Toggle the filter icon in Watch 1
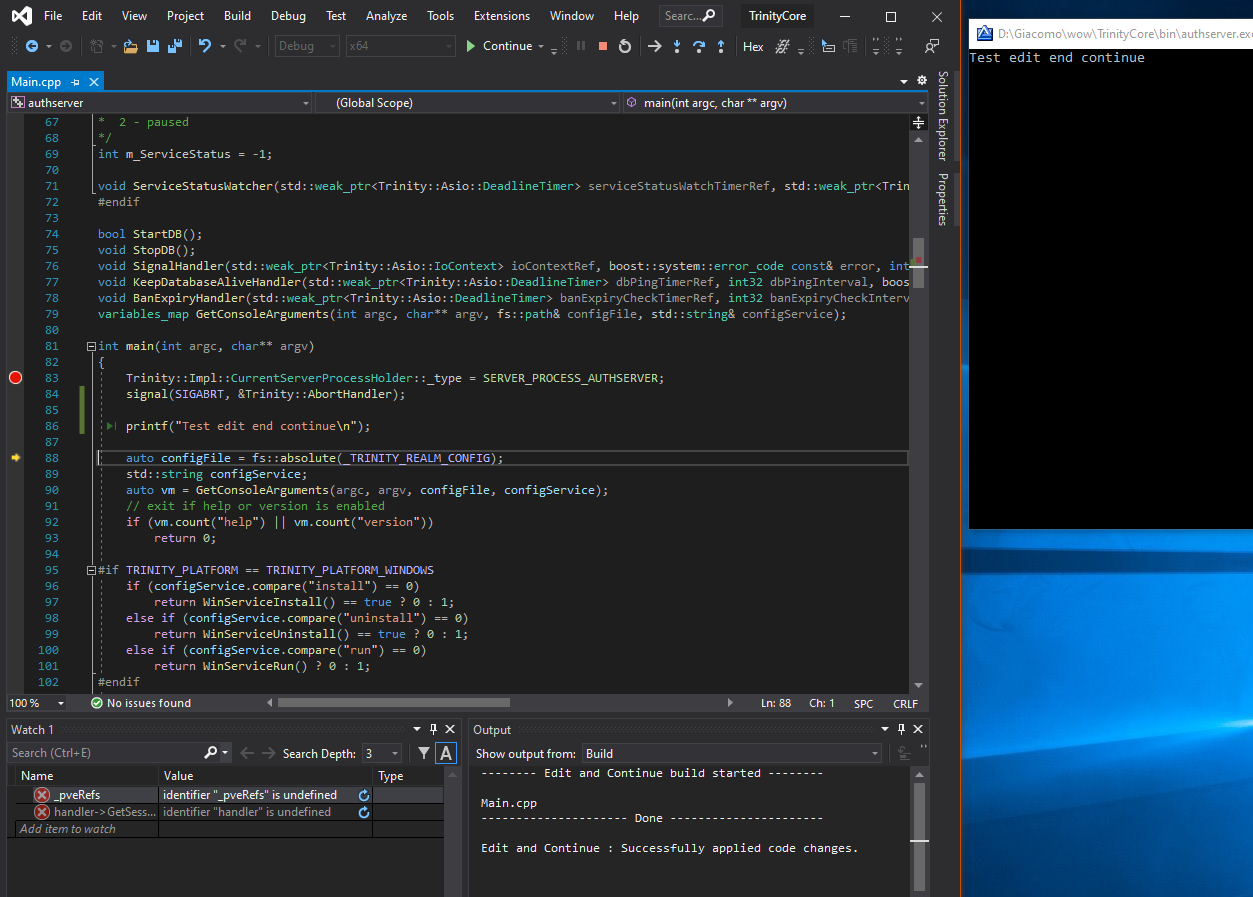This screenshot has width=1253, height=897. (426, 752)
